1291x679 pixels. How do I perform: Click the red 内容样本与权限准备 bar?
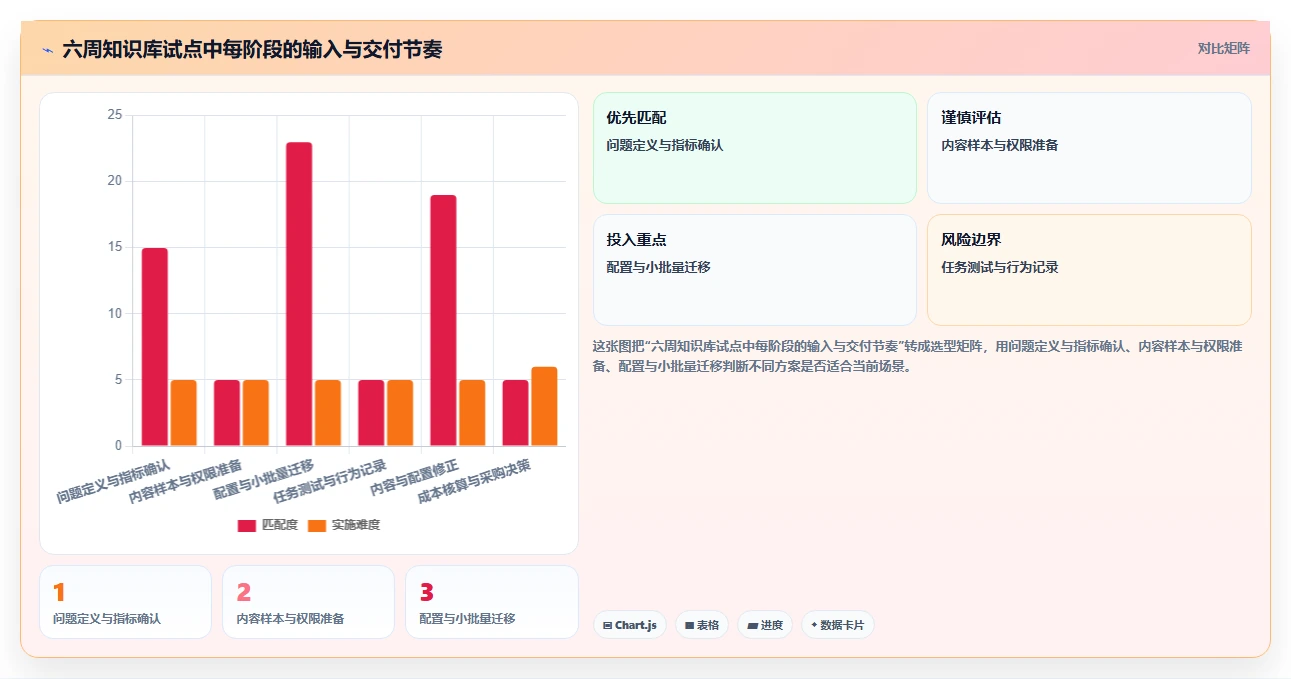(x=227, y=413)
